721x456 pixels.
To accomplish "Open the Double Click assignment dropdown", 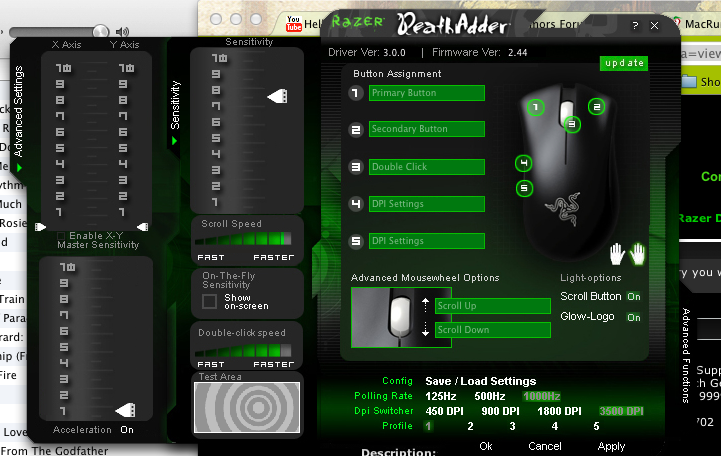I will tap(427, 167).
